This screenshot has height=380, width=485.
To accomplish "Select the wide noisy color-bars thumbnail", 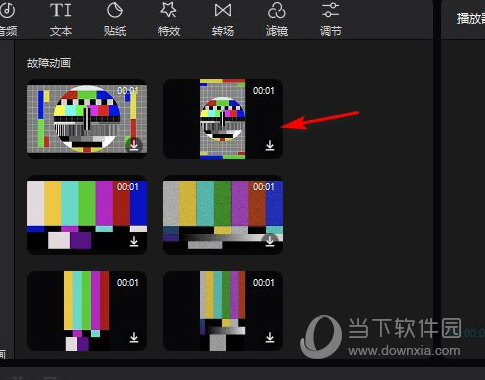I will pos(223,215).
